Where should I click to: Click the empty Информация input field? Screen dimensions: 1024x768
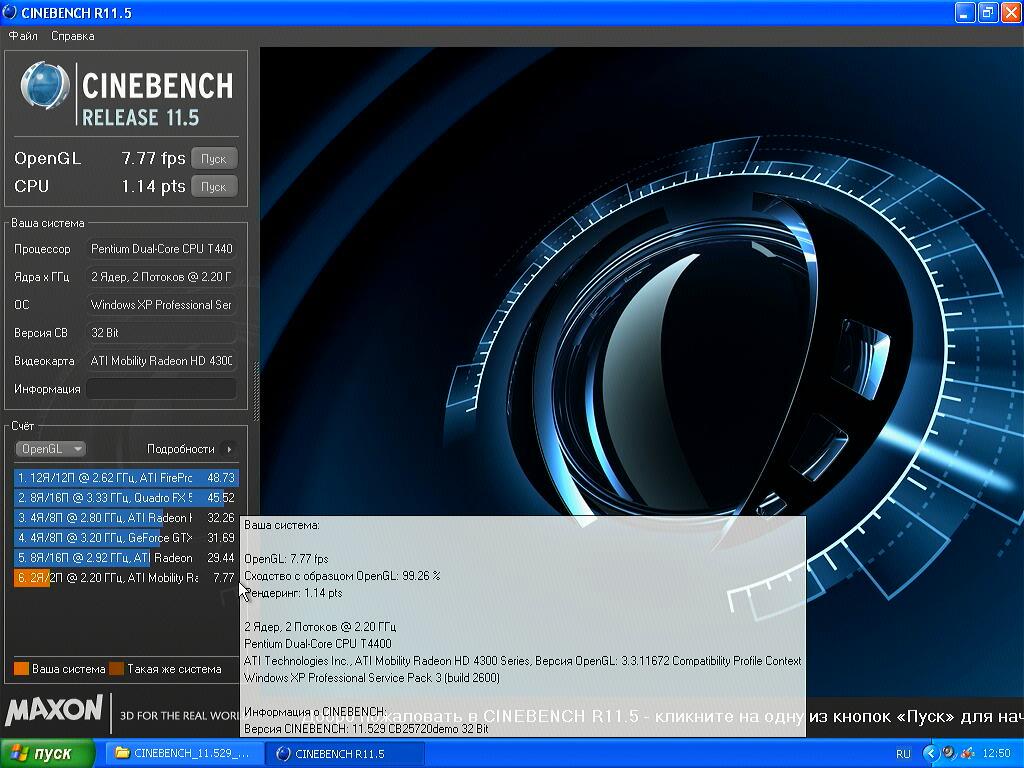point(161,389)
